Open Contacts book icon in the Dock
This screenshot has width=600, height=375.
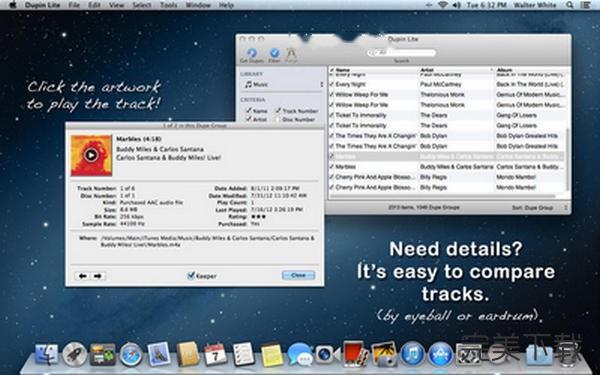188,354
